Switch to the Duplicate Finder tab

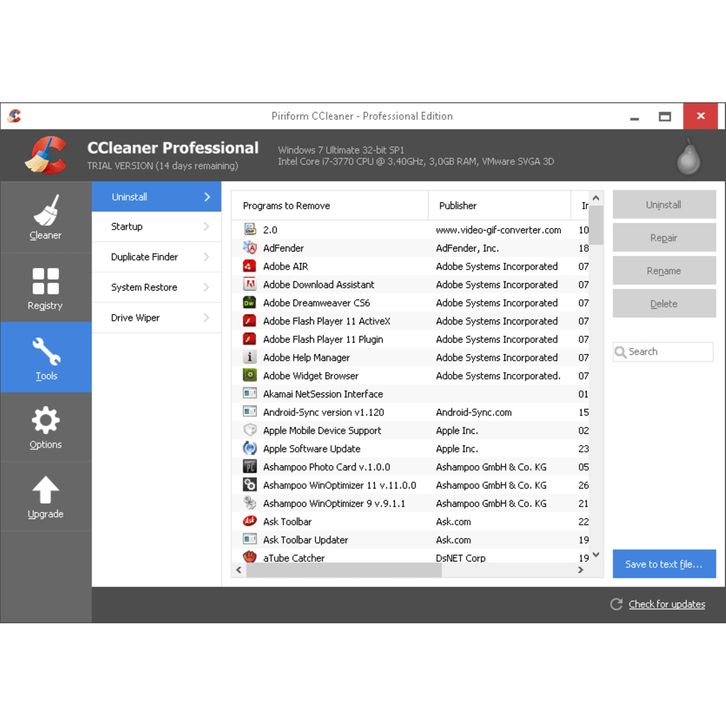click(145, 257)
